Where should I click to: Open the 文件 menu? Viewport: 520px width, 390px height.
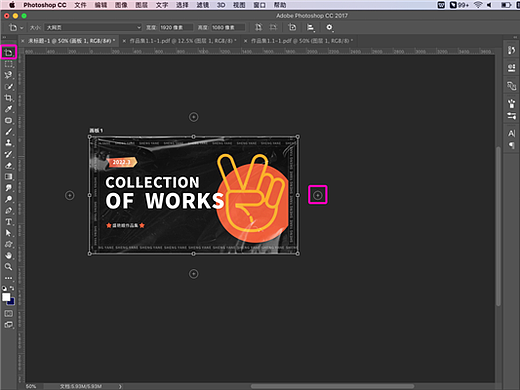tap(80, 5)
